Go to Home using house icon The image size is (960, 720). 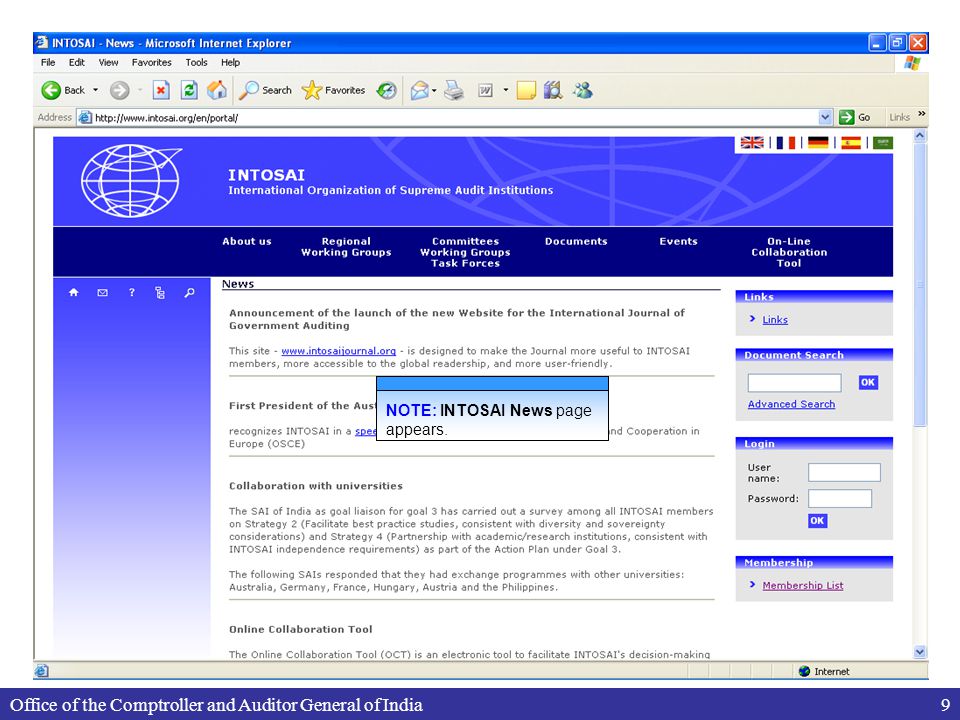[x=217, y=91]
